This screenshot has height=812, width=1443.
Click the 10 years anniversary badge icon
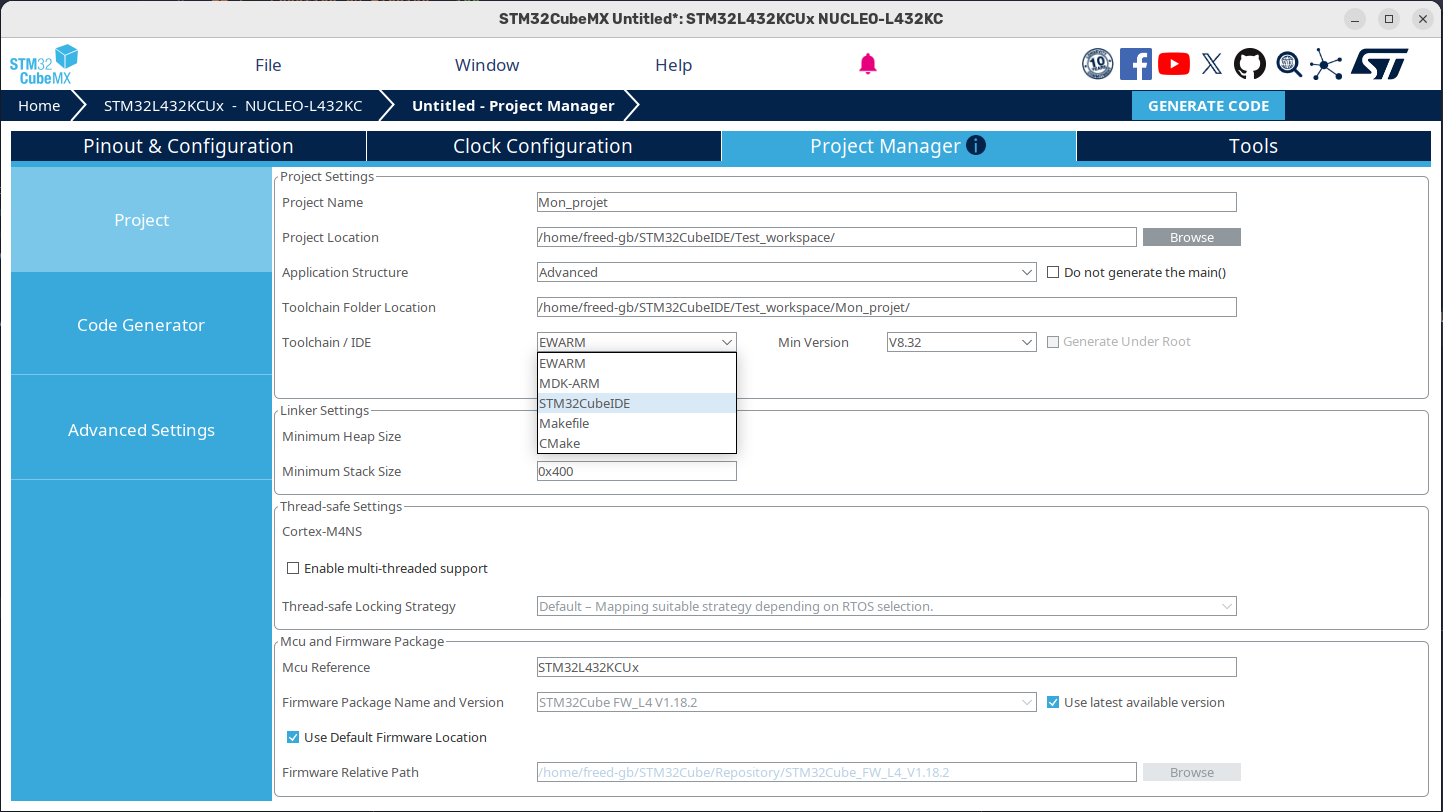[x=1098, y=65]
